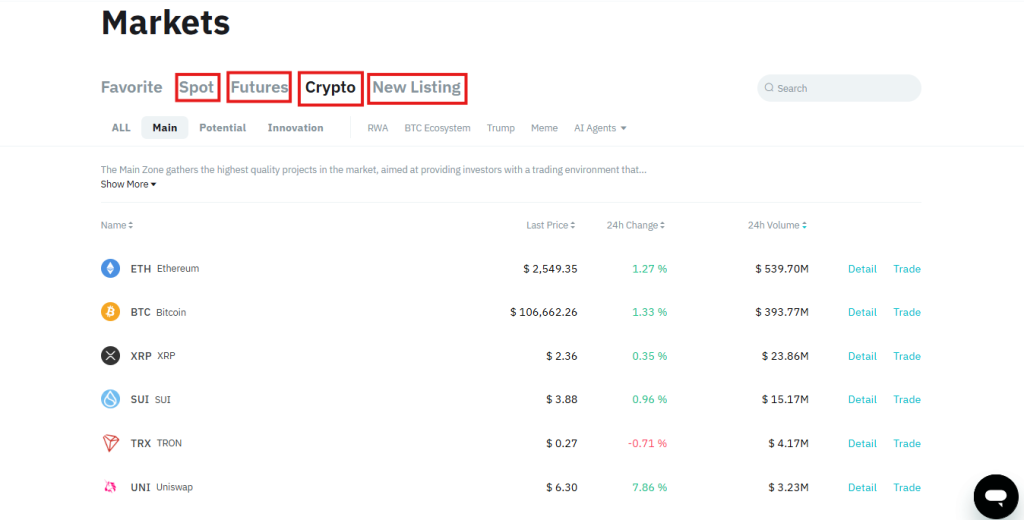Open Detail for SUI
The width and height of the screenshot is (1024, 520).
point(862,399)
